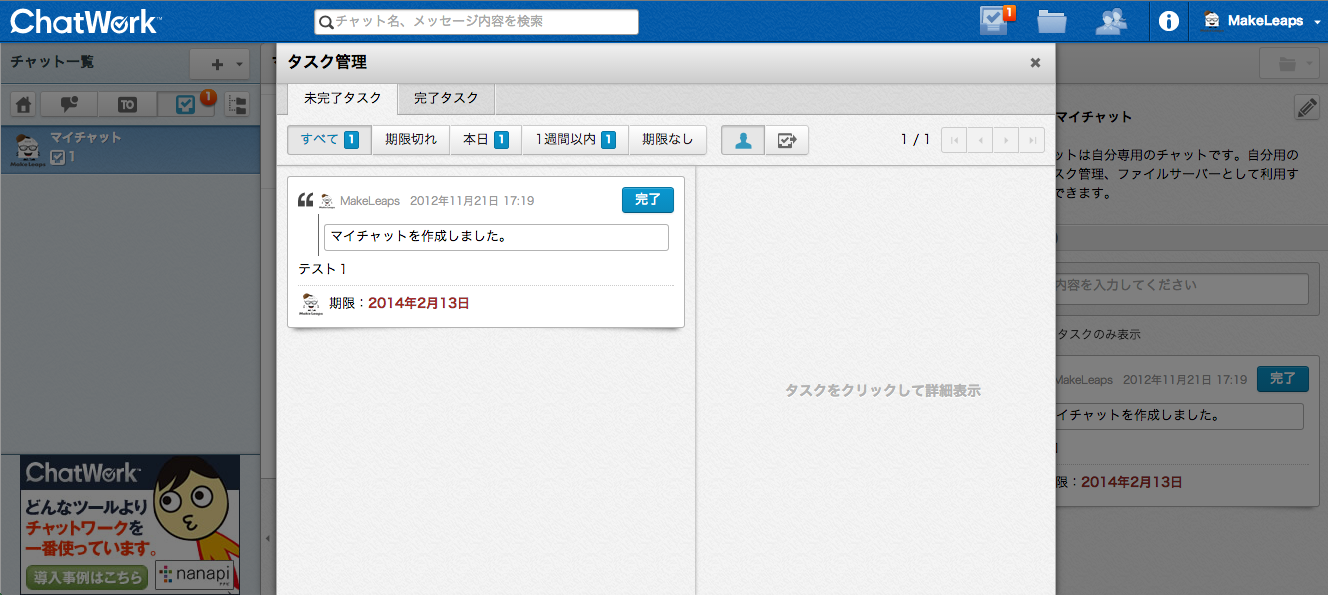
Task: Switch to 未完了タスク tab
Action: coord(342,98)
